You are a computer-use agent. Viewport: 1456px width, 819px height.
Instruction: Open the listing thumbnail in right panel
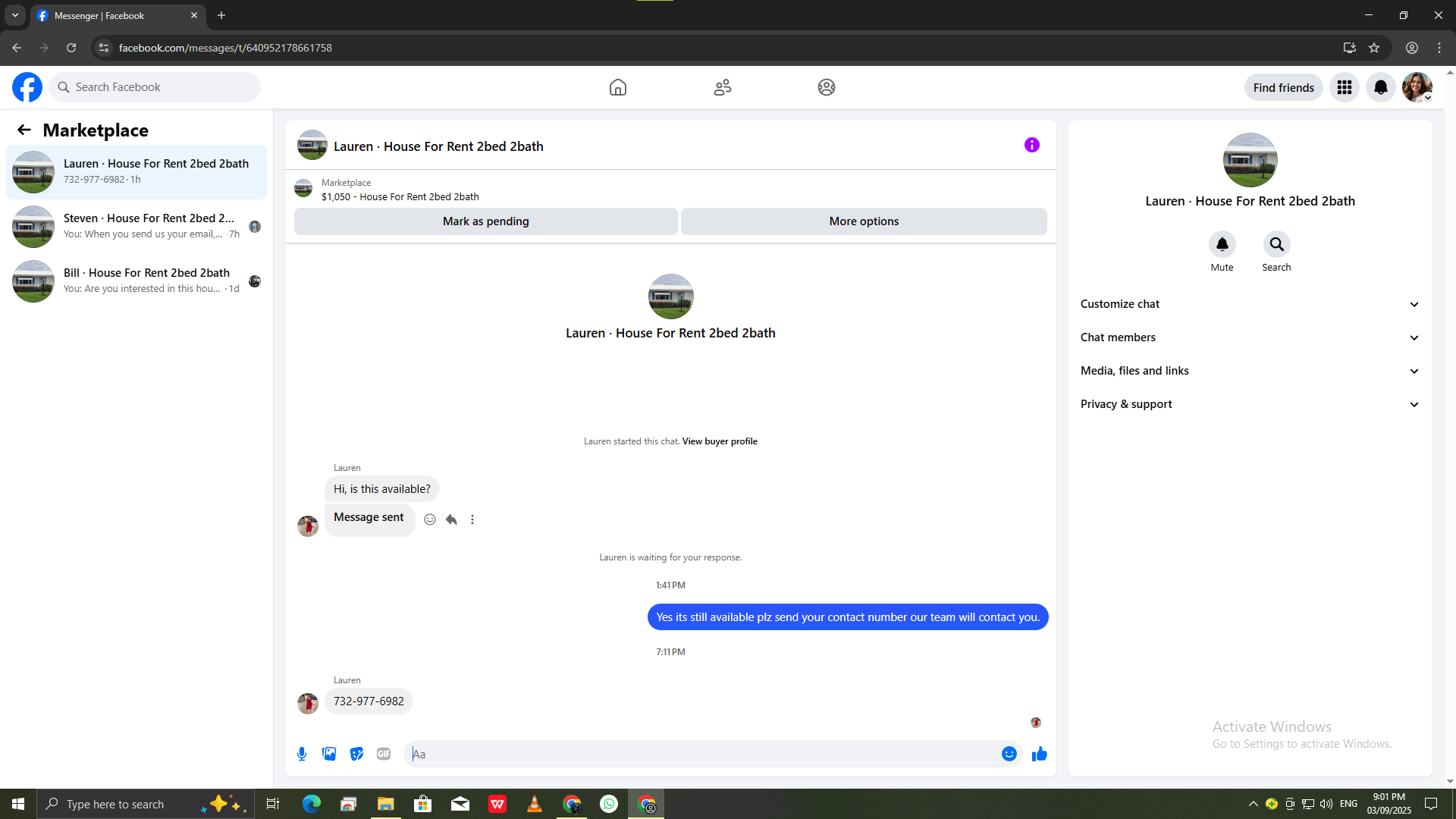[x=1250, y=160]
